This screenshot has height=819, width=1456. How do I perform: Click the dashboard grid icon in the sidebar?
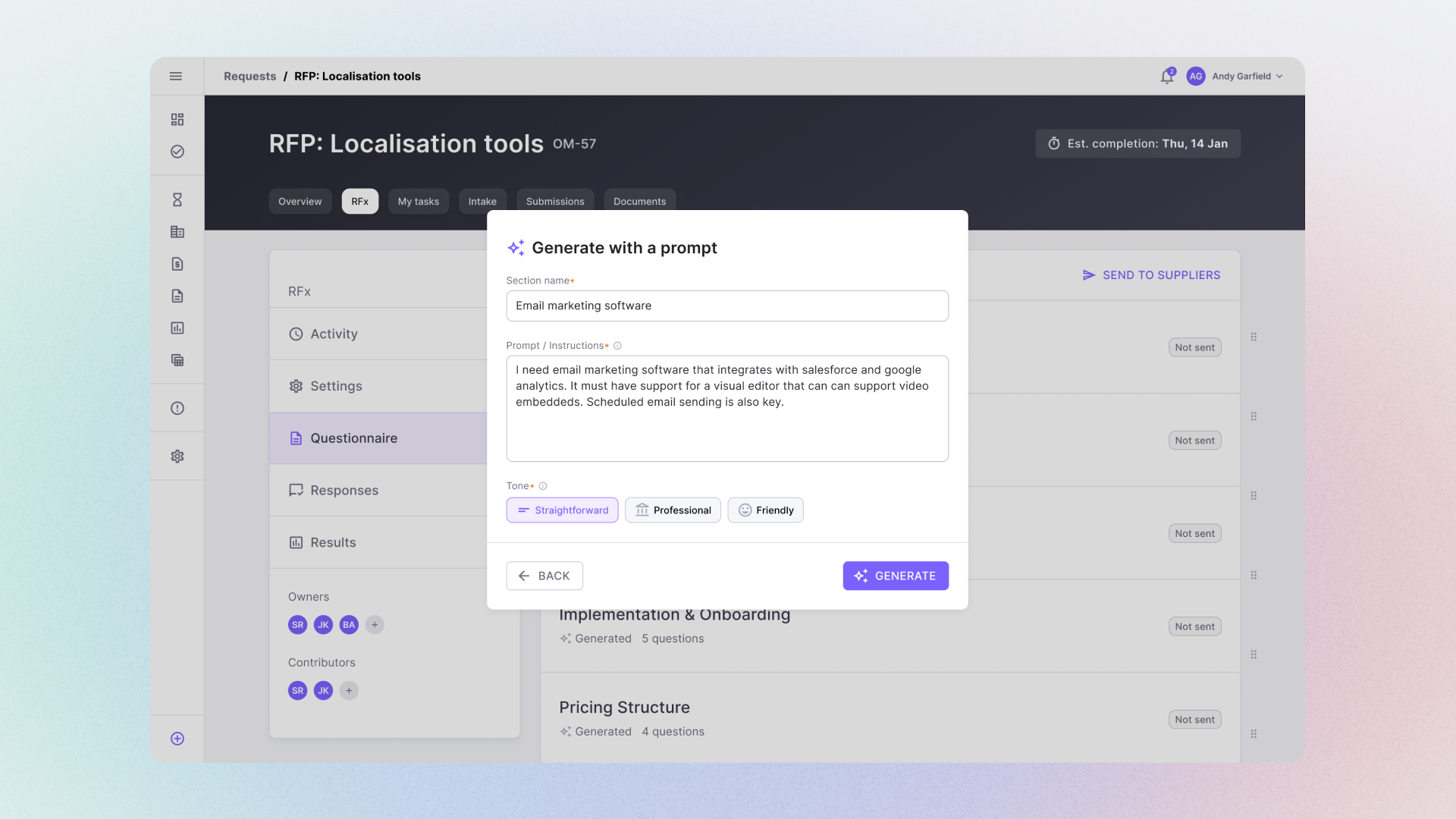pyautogui.click(x=177, y=120)
